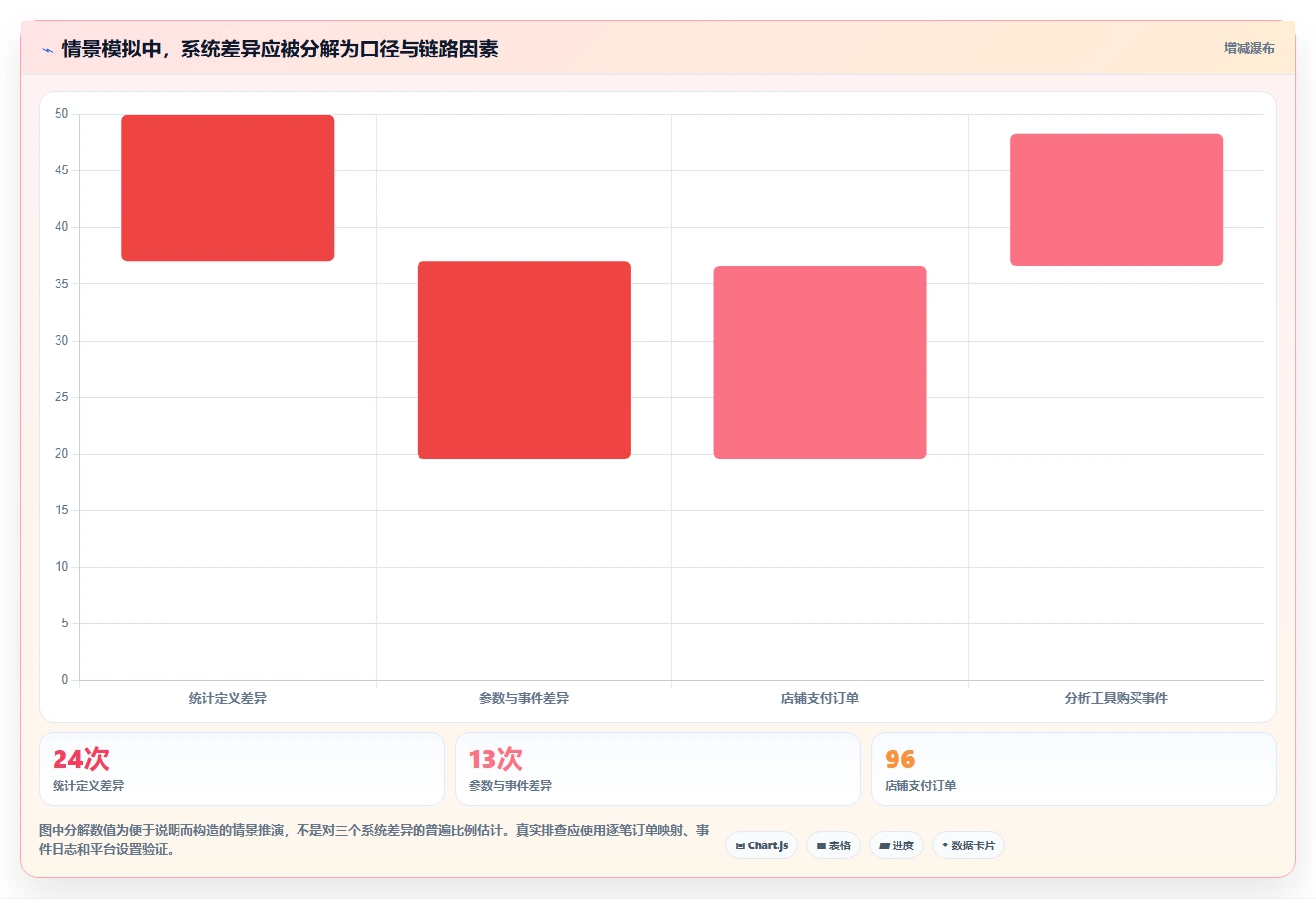Click the y-axis value 50
The width and height of the screenshot is (1316, 899).
61,114
